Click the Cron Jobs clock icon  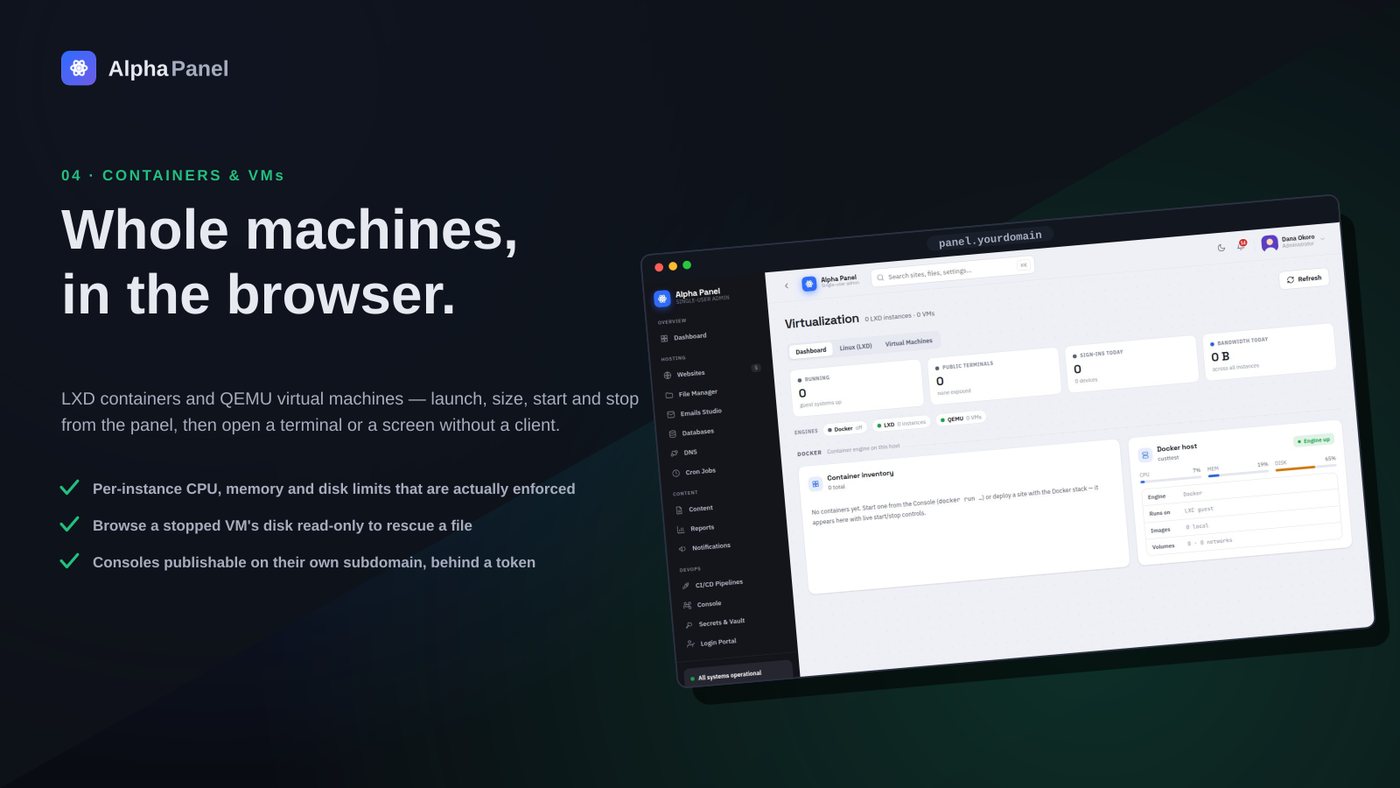click(677, 473)
